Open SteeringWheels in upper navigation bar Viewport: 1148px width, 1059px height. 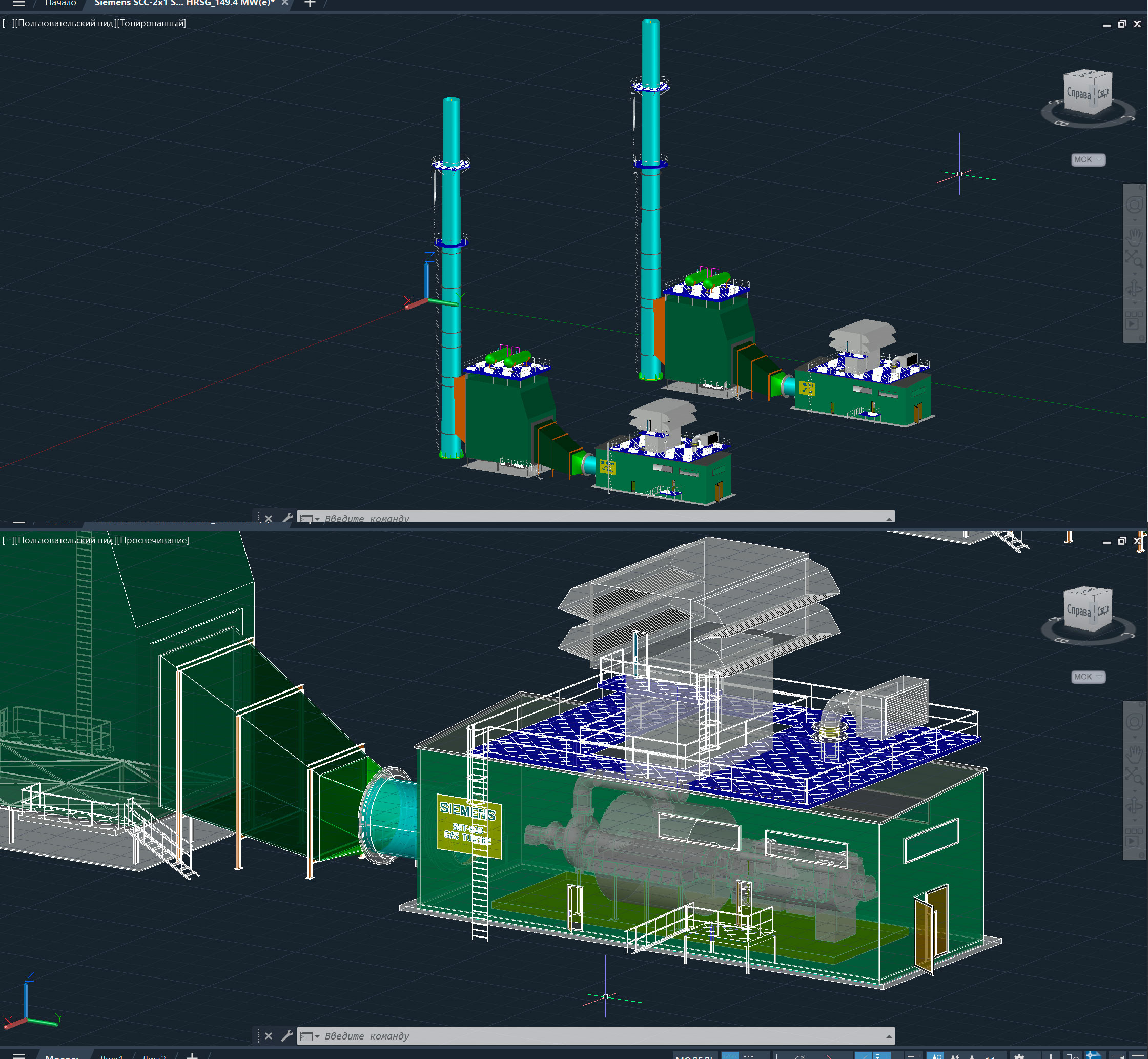click(1134, 205)
